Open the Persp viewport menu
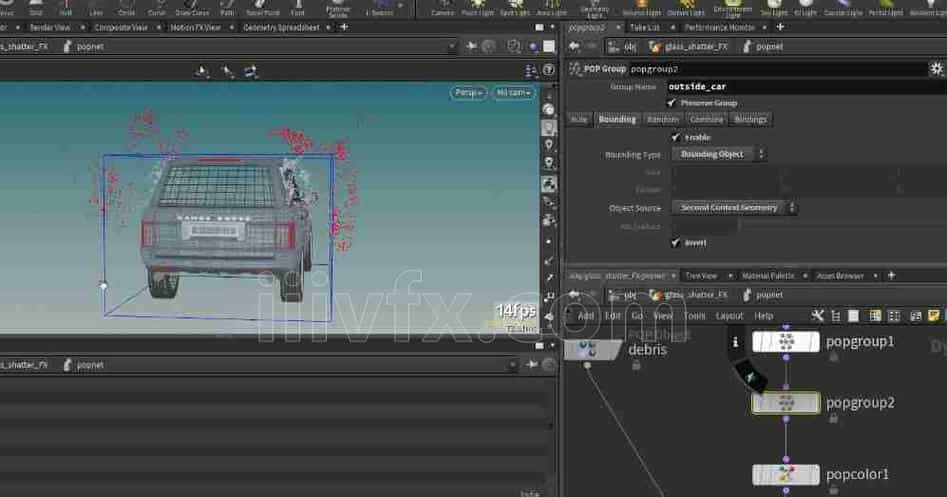947x497 pixels. pyautogui.click(x=468, y=93)
